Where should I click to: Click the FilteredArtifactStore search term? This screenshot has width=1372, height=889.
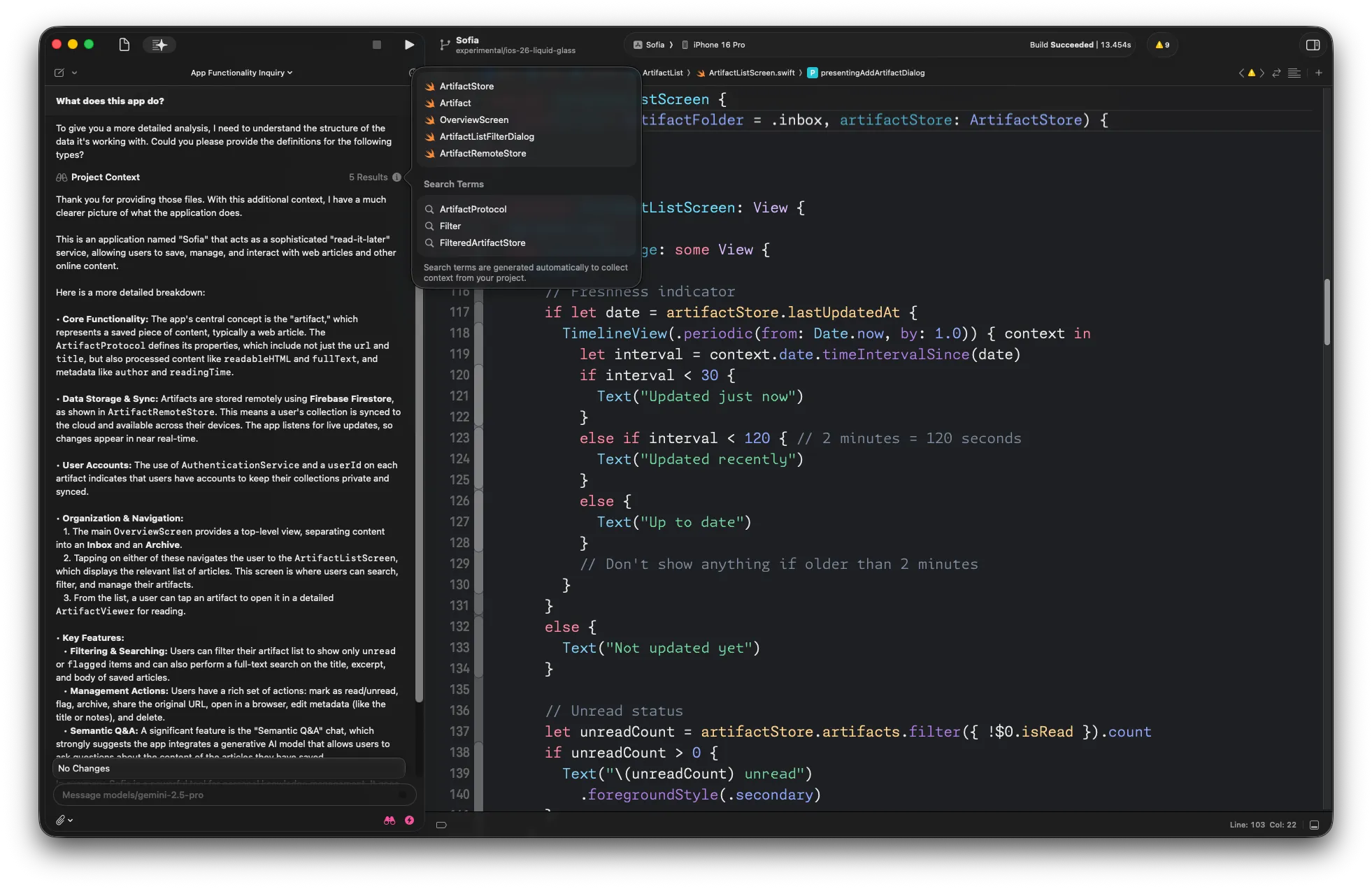tap(482, 243)
